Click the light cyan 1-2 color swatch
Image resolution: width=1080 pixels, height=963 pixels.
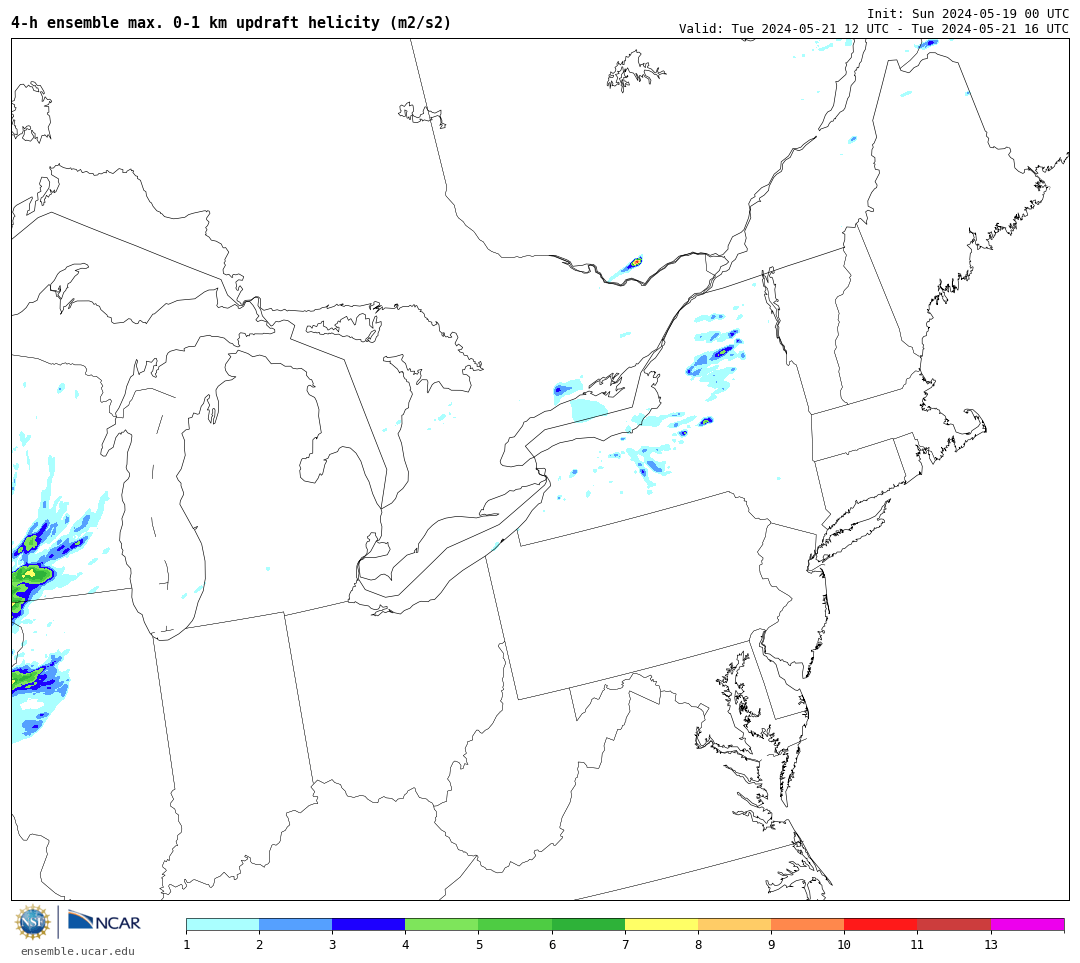[x=222, y=924]
